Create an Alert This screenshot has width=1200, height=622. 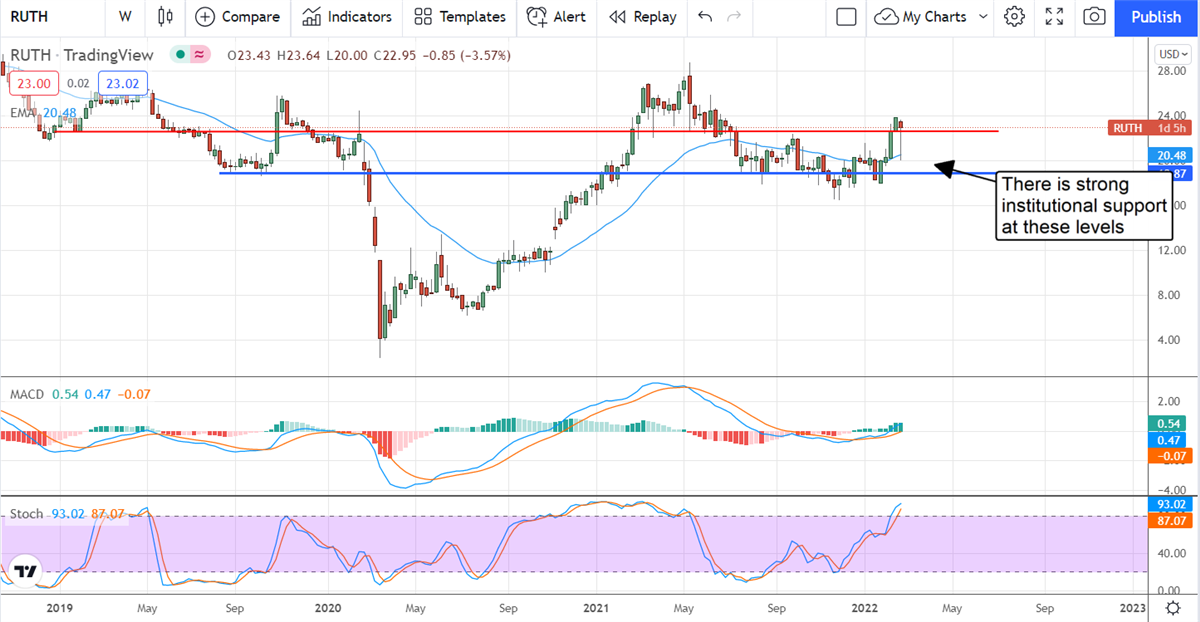[x=557, y=17]
